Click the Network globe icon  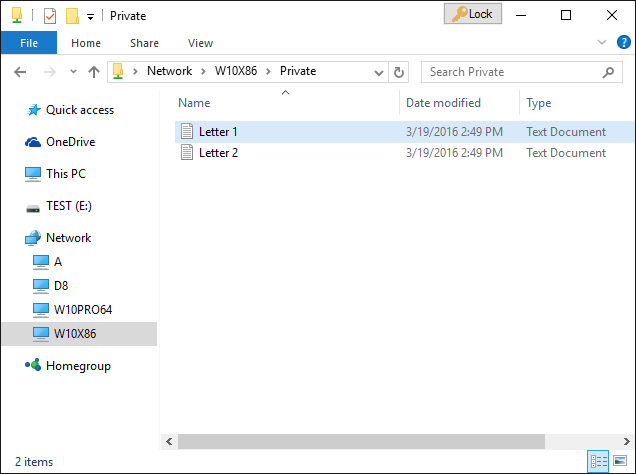[x=33, y=238]
